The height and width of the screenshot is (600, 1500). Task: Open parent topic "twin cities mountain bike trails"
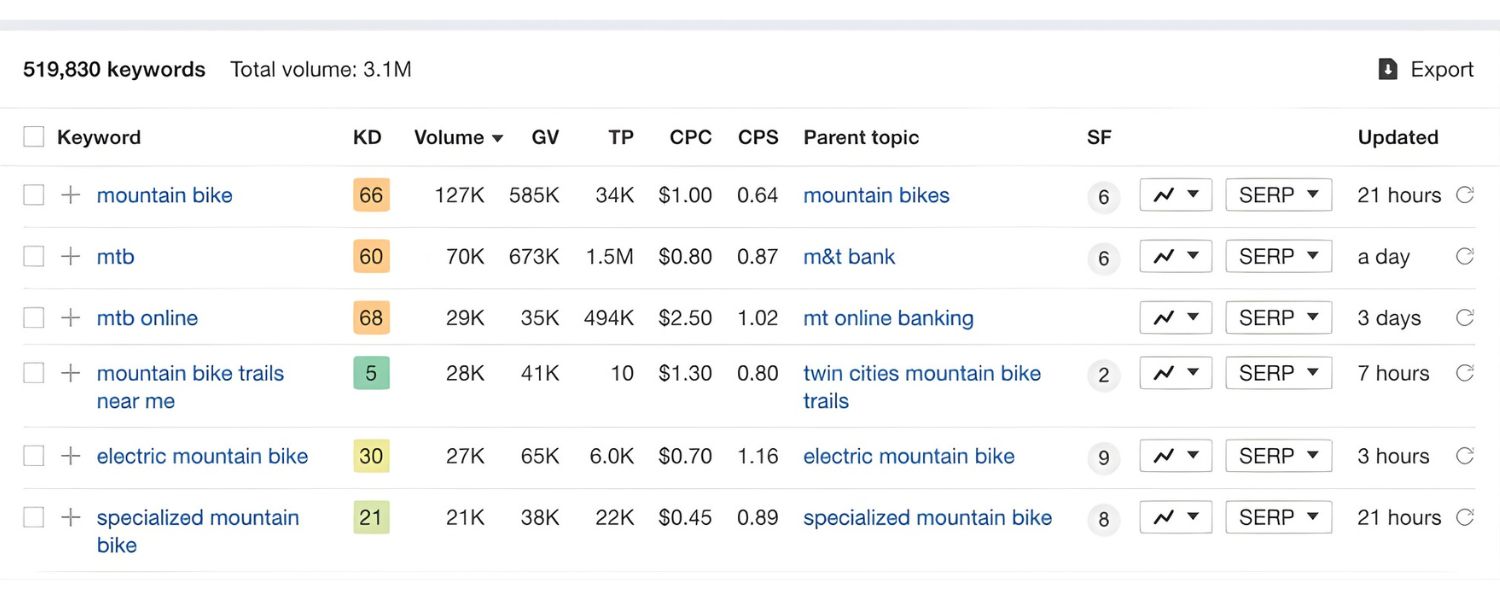click(x=921, y=373)
